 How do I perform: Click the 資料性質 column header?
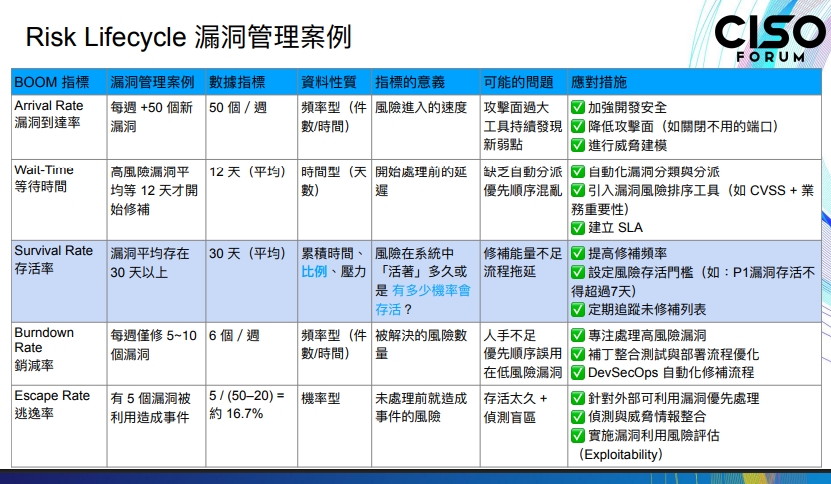[x=334, y=82]
